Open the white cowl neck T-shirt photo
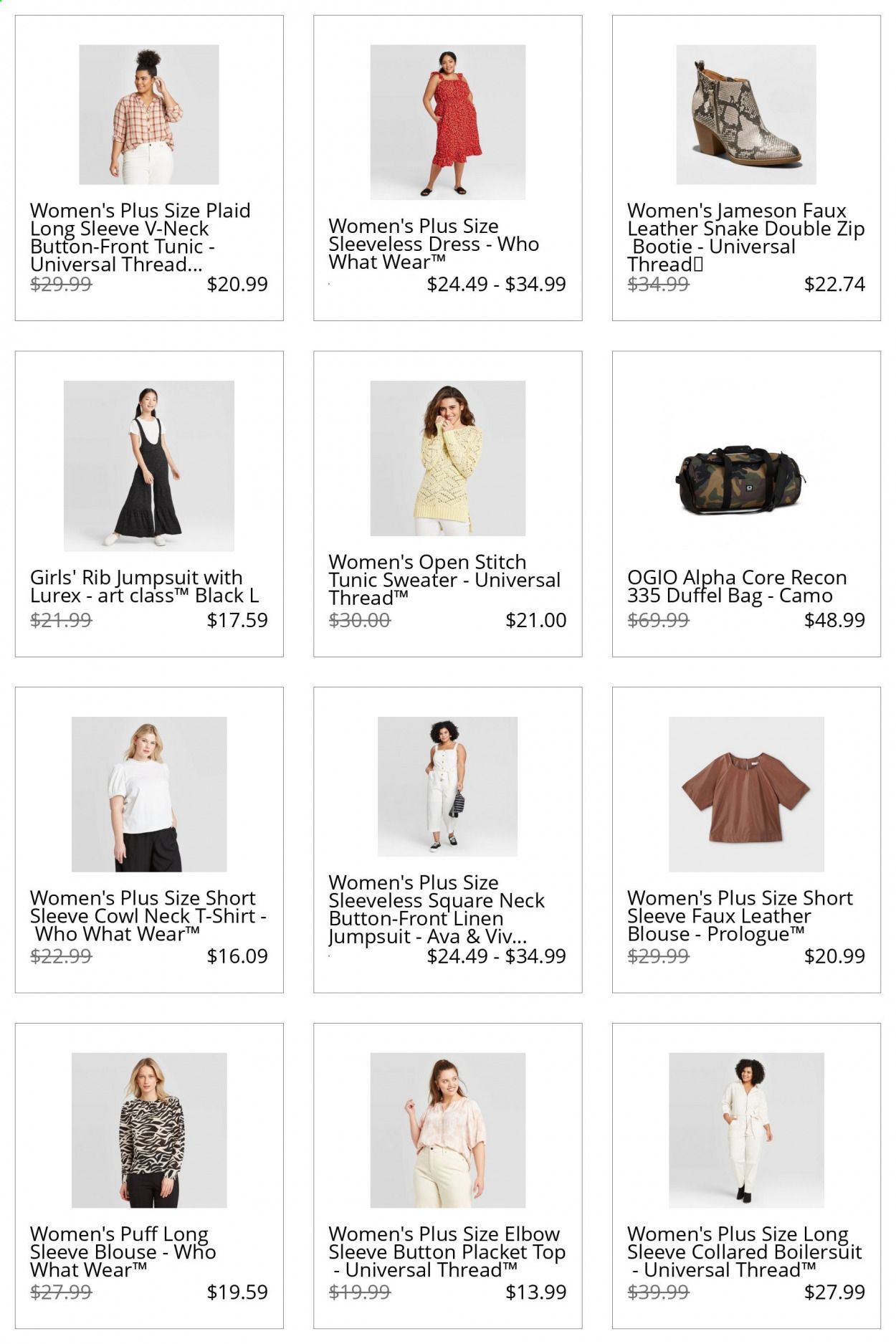This screenshot has height=1344, width=896. click(148, 793)
